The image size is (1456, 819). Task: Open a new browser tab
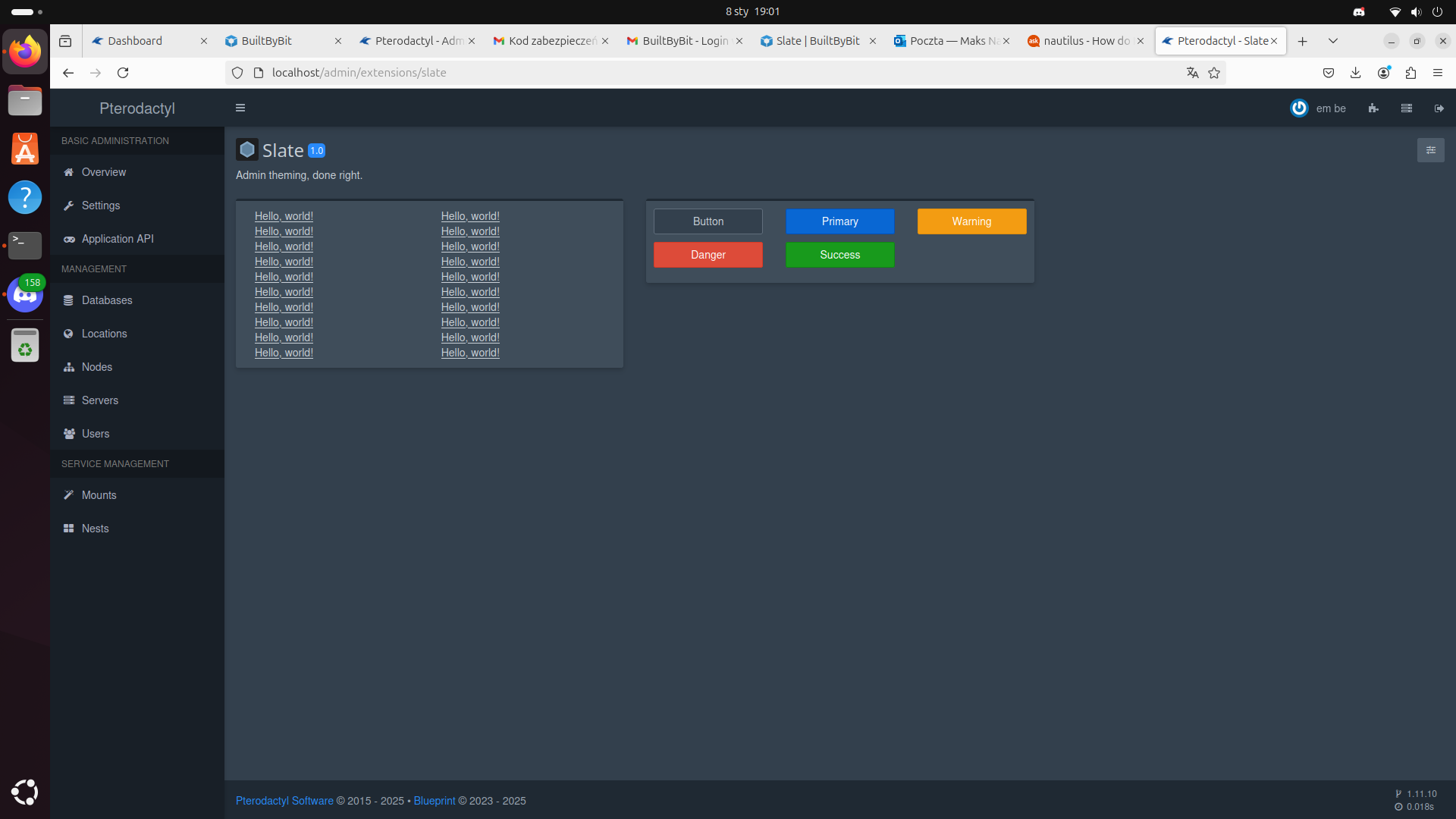[x=1303, y=41]
